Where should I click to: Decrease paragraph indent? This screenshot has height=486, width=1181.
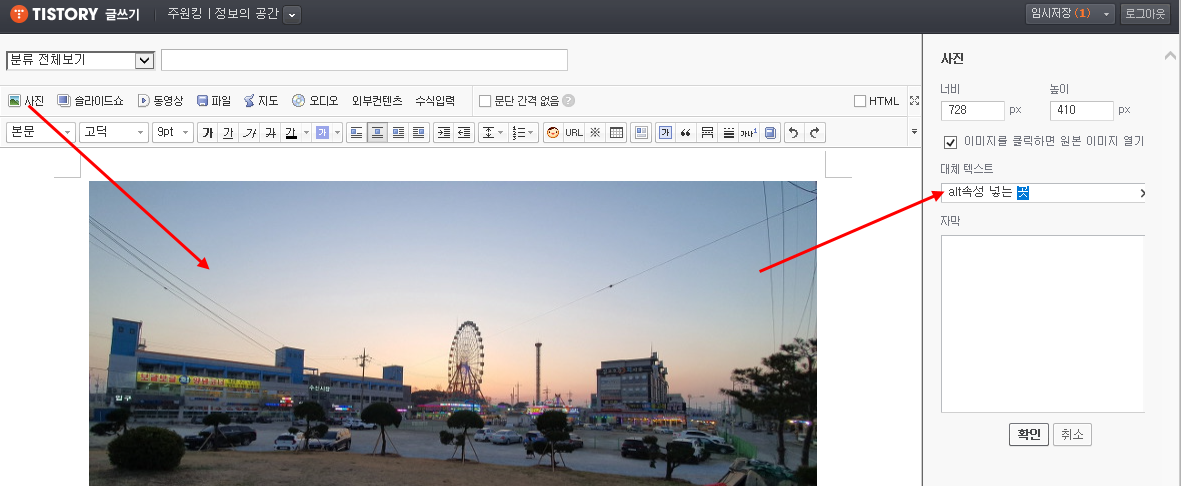[464, 133]
